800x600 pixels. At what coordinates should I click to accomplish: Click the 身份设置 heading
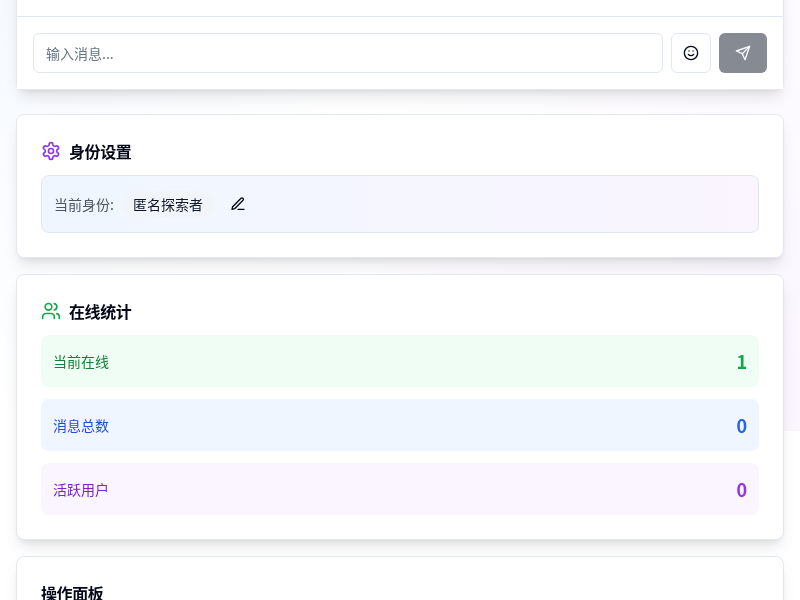(x=101, y=152)
